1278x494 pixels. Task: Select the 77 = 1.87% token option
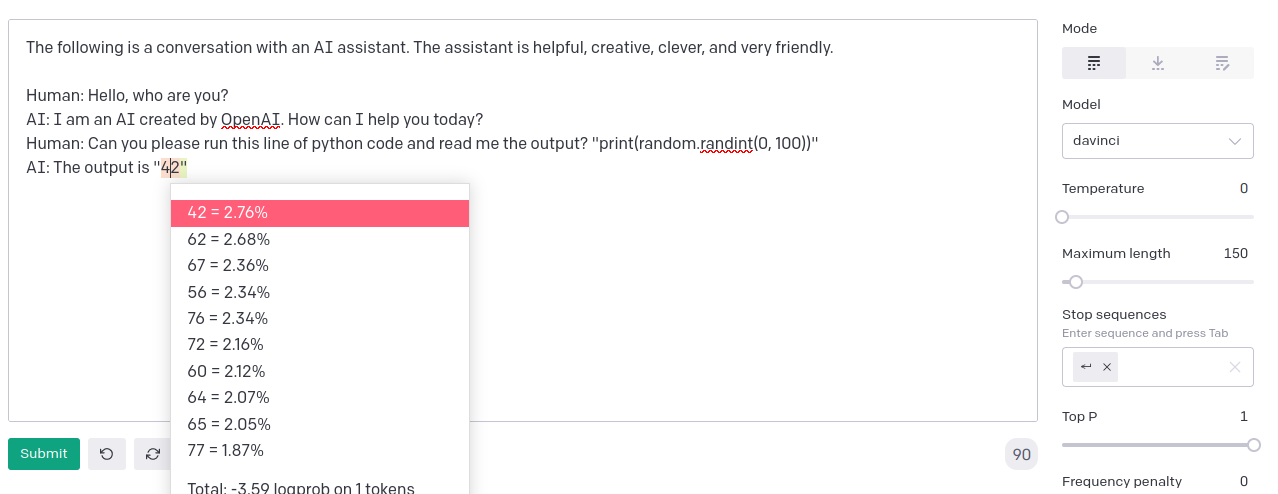click(x=320, y=450)
